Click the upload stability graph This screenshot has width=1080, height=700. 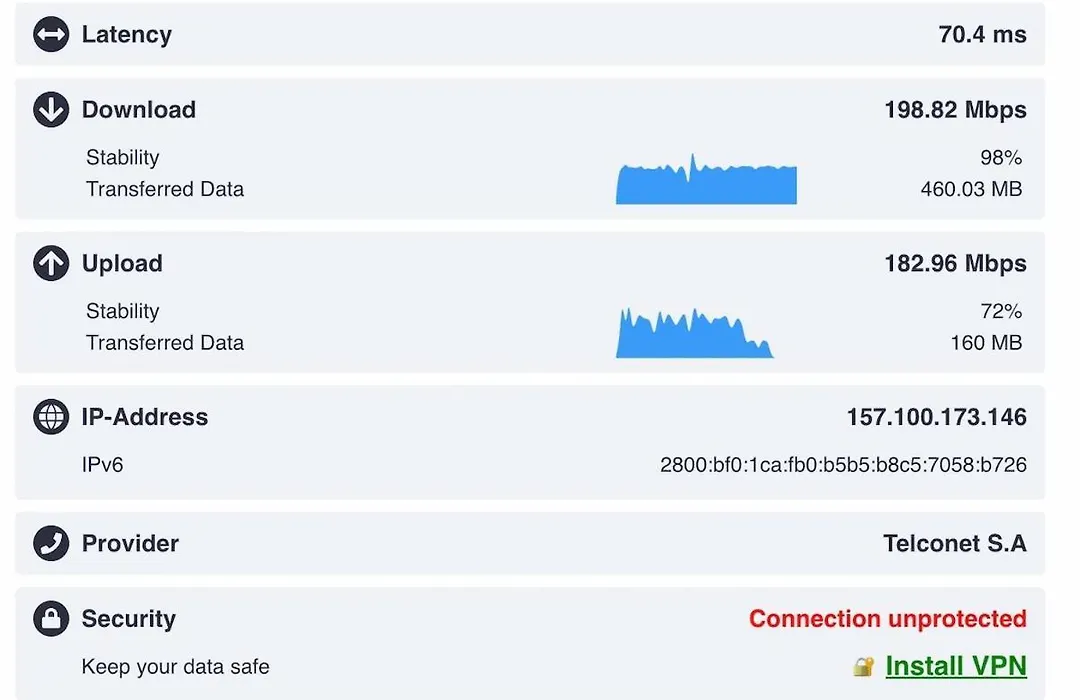693,335
